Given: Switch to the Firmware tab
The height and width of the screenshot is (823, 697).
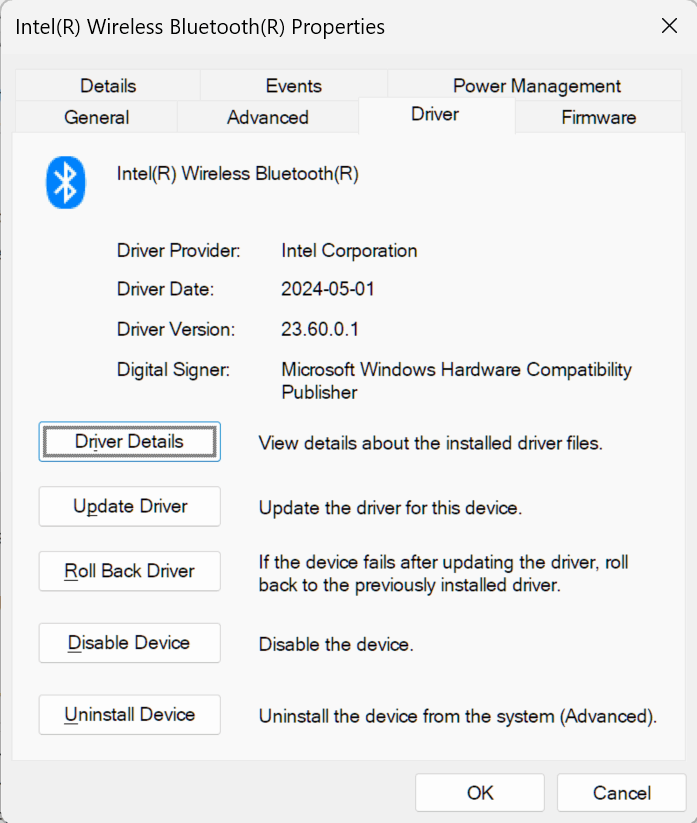Looking at the screenshot, I should (598, 117).
